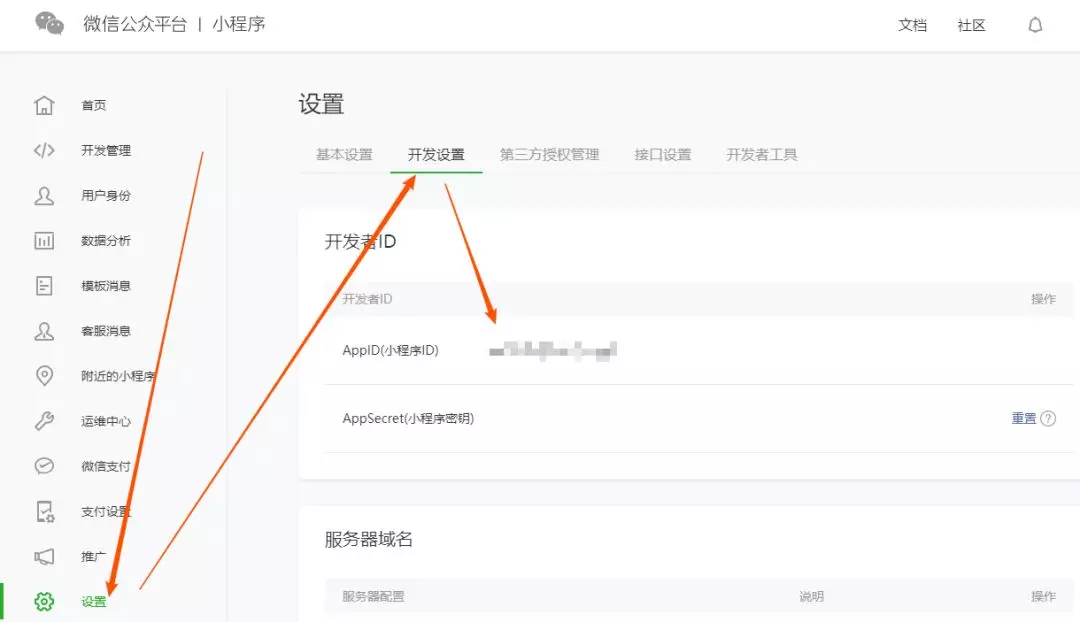Click 重置 to reset AppSecret
Screen dimensions: 1080x622
[x=1024, y=418]
